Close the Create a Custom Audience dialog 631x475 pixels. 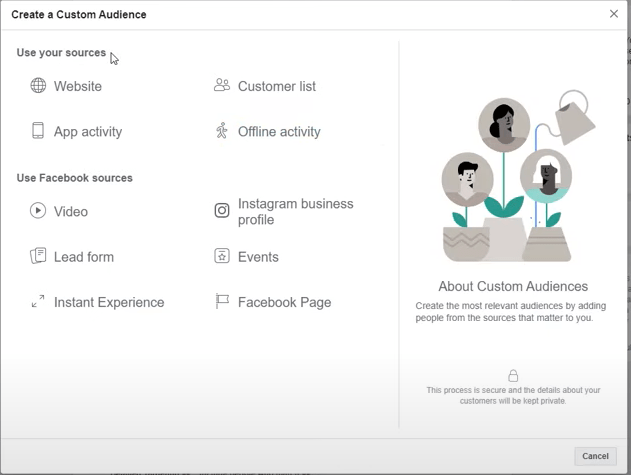(614, 14)
